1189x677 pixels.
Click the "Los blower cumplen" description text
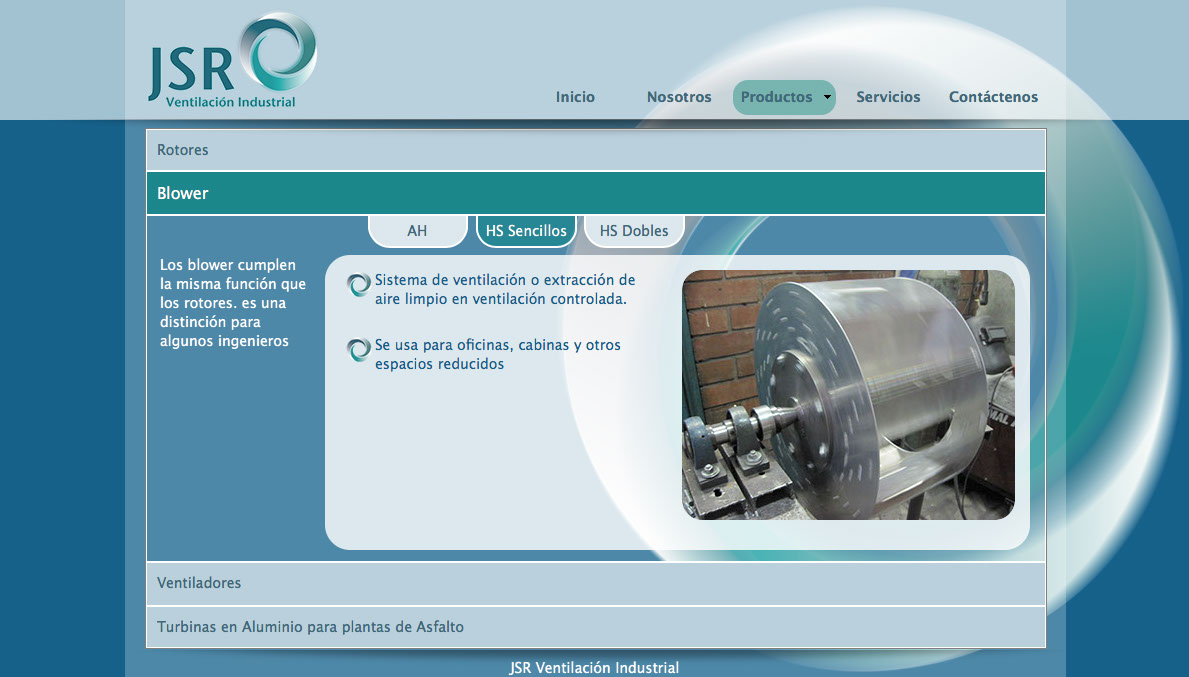click(x=233, y=303)
